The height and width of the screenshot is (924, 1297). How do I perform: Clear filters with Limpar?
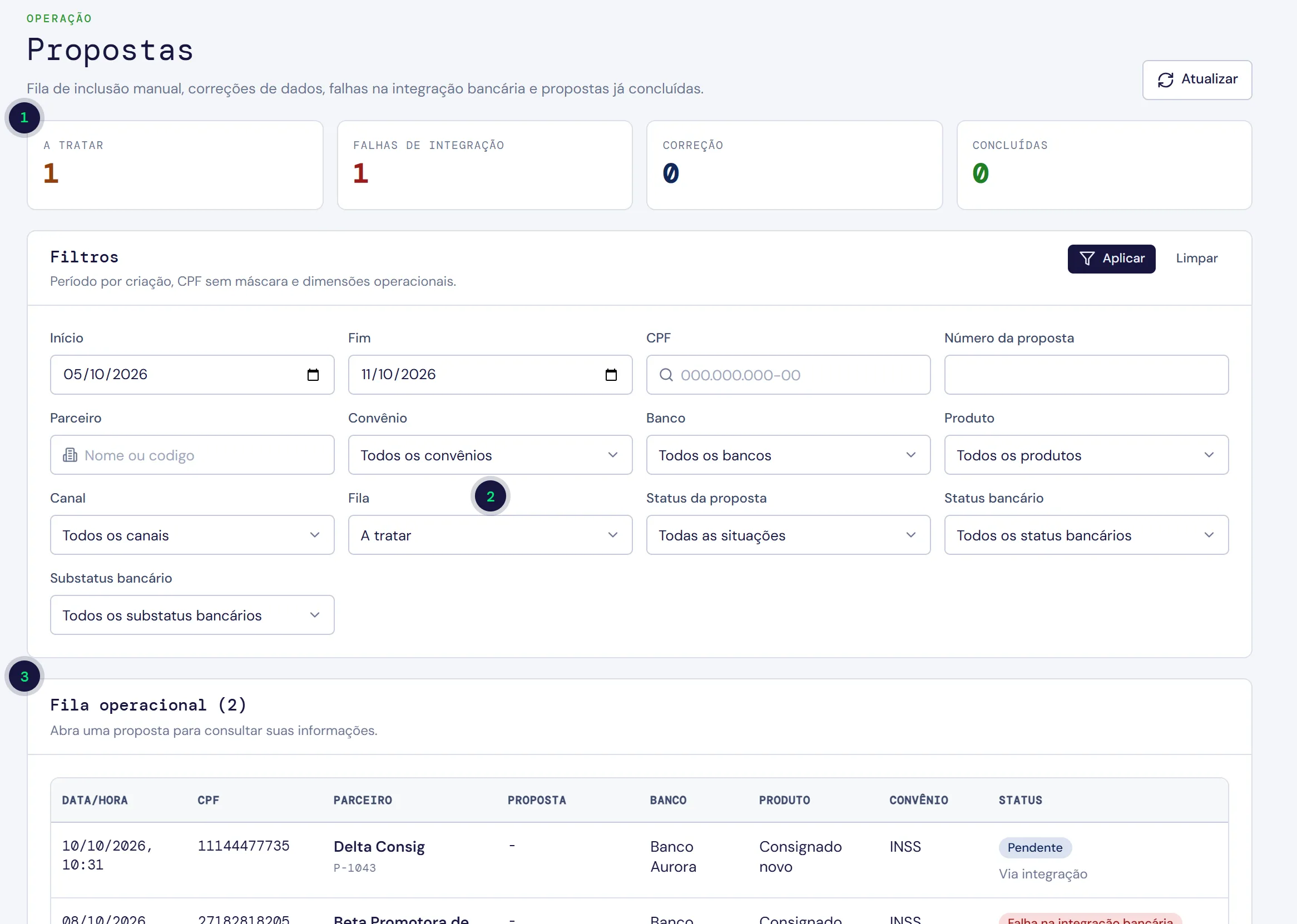1196,259
